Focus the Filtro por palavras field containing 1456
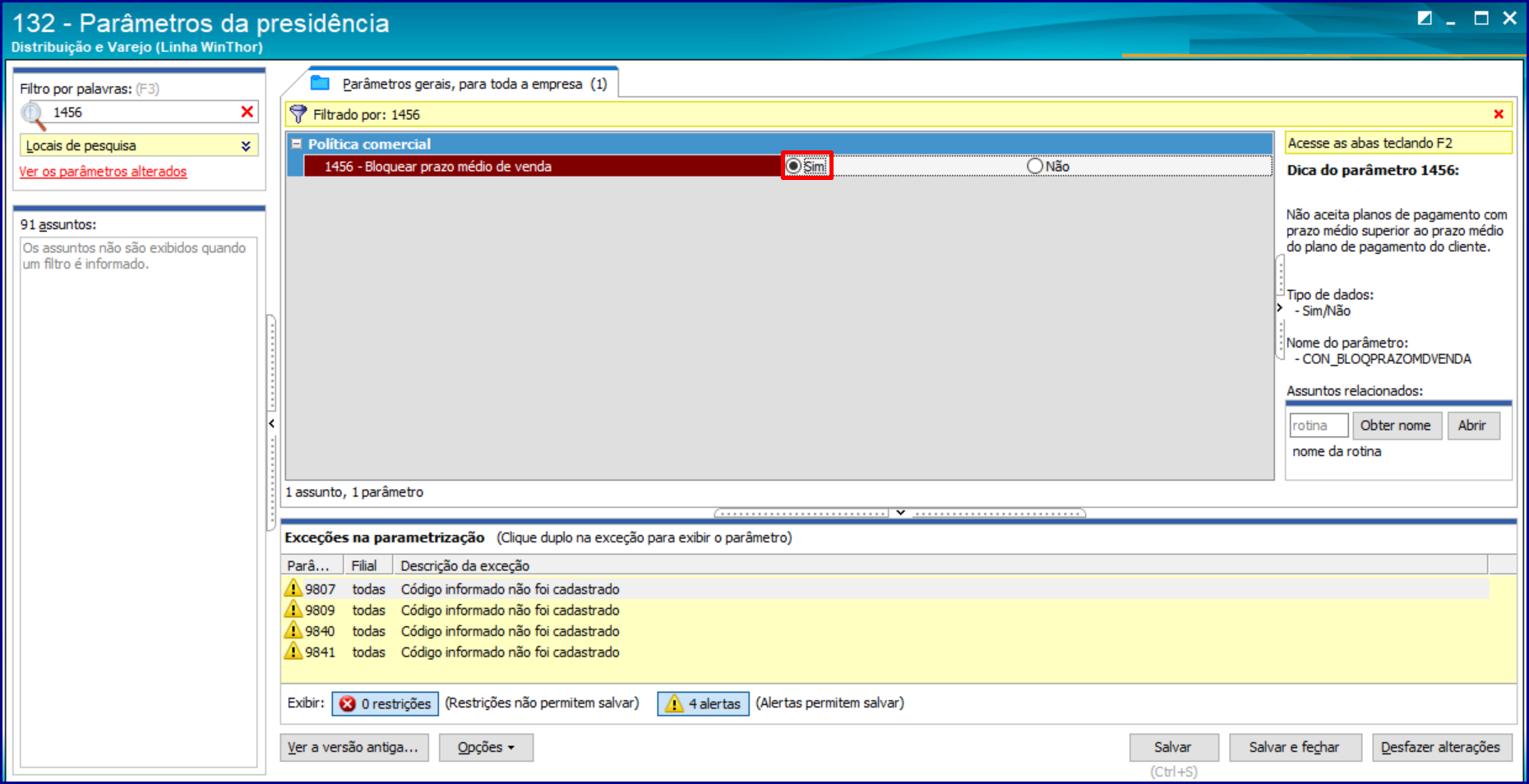 pyautogui.click(x=144, y=112)
